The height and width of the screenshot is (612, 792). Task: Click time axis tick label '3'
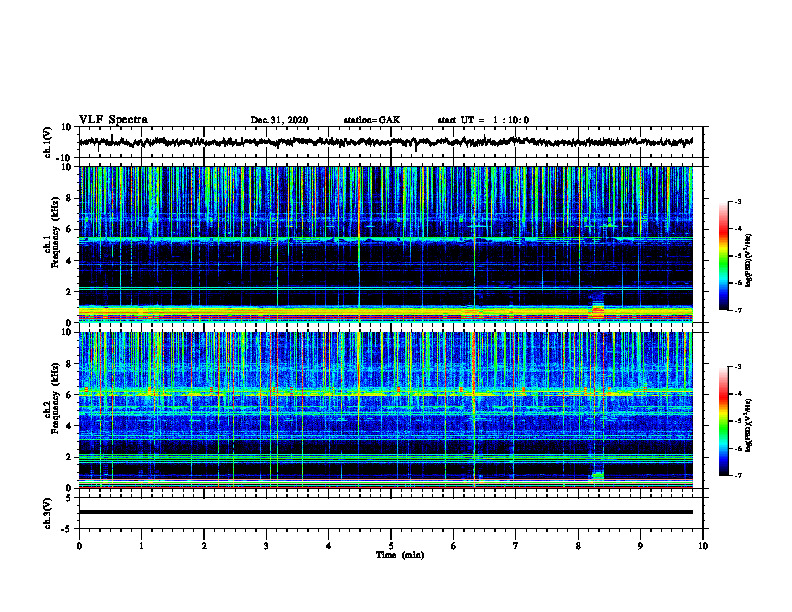point(266,546)
